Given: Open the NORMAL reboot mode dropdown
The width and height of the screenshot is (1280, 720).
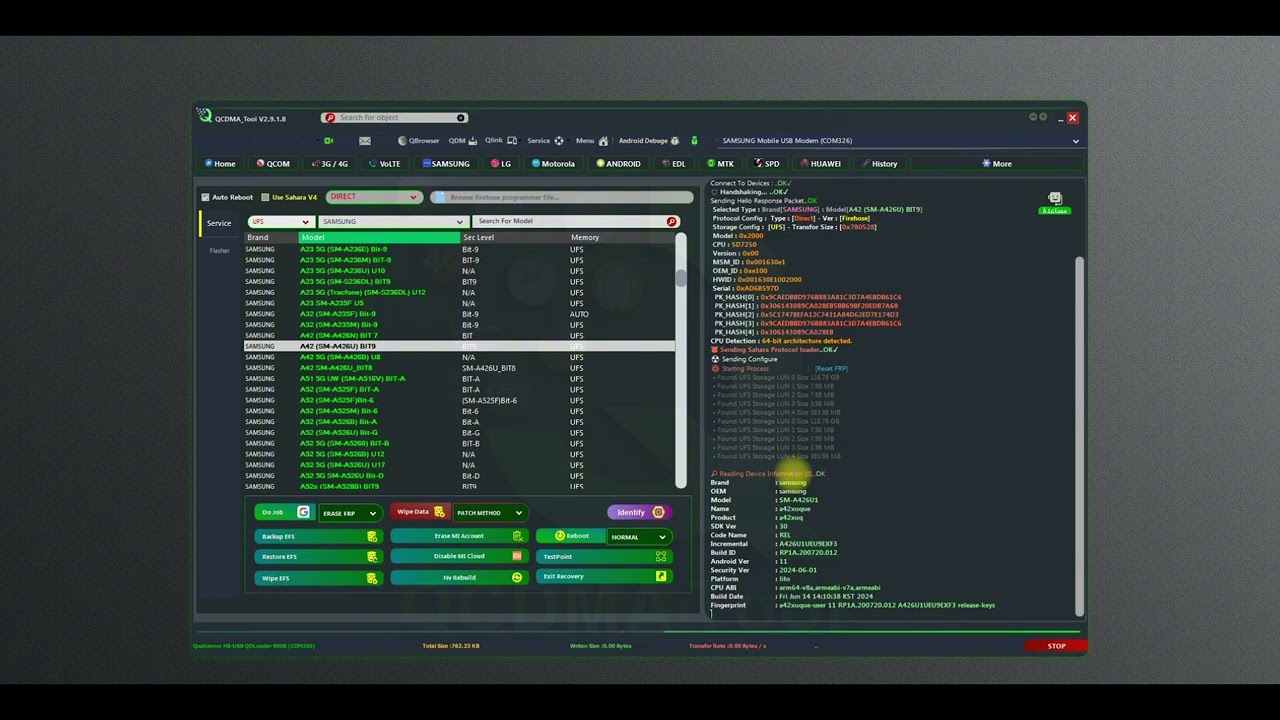Looking at the screenshot, I should click(x=638, y=537).
